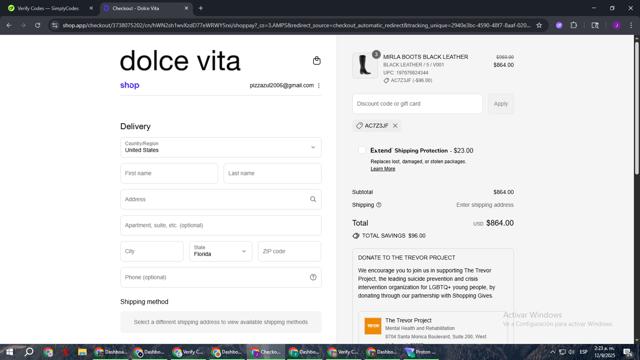The height and width of the screenshot is (360, 640).
Task: Click the dolce vita store title
Action: 180,61
